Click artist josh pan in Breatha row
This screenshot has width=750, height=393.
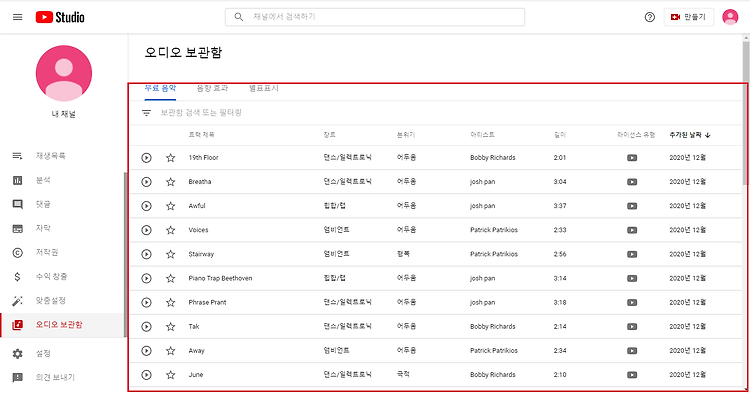coord(483,182)
